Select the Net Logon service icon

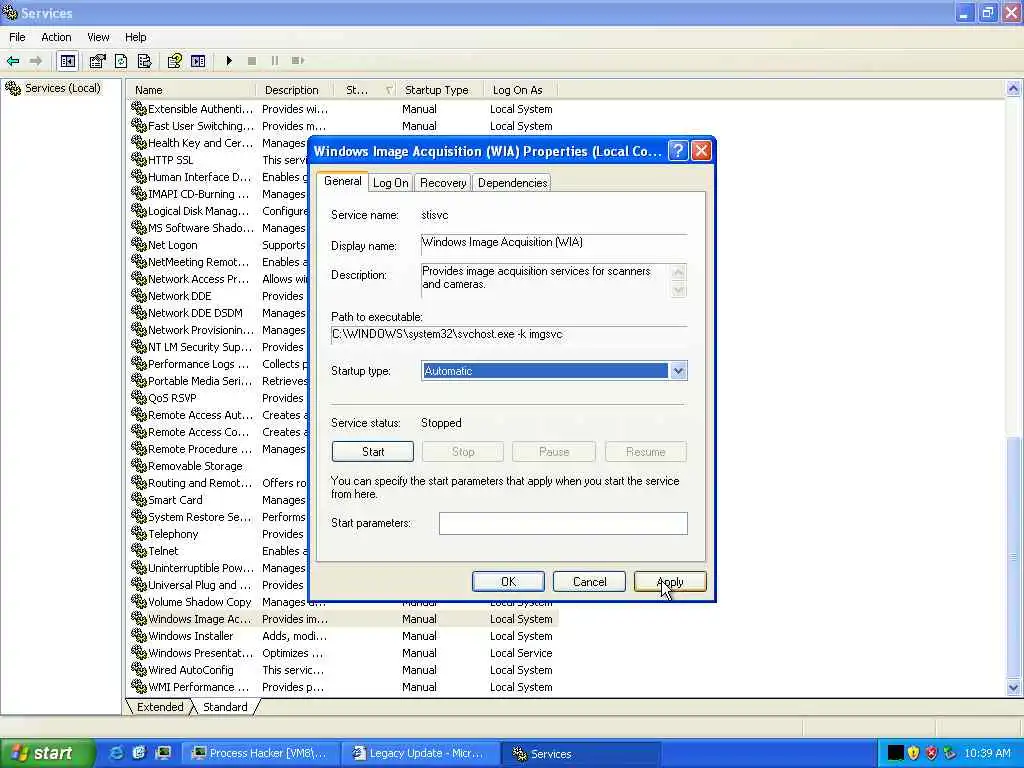click(x=138, y=244)
